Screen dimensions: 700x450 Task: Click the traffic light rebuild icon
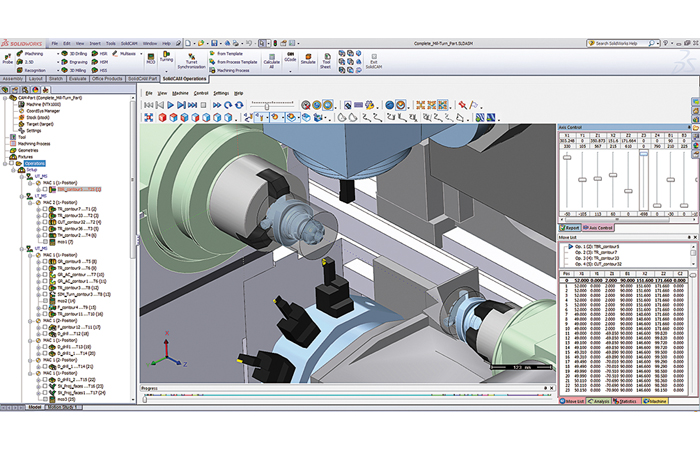(275, 43)
